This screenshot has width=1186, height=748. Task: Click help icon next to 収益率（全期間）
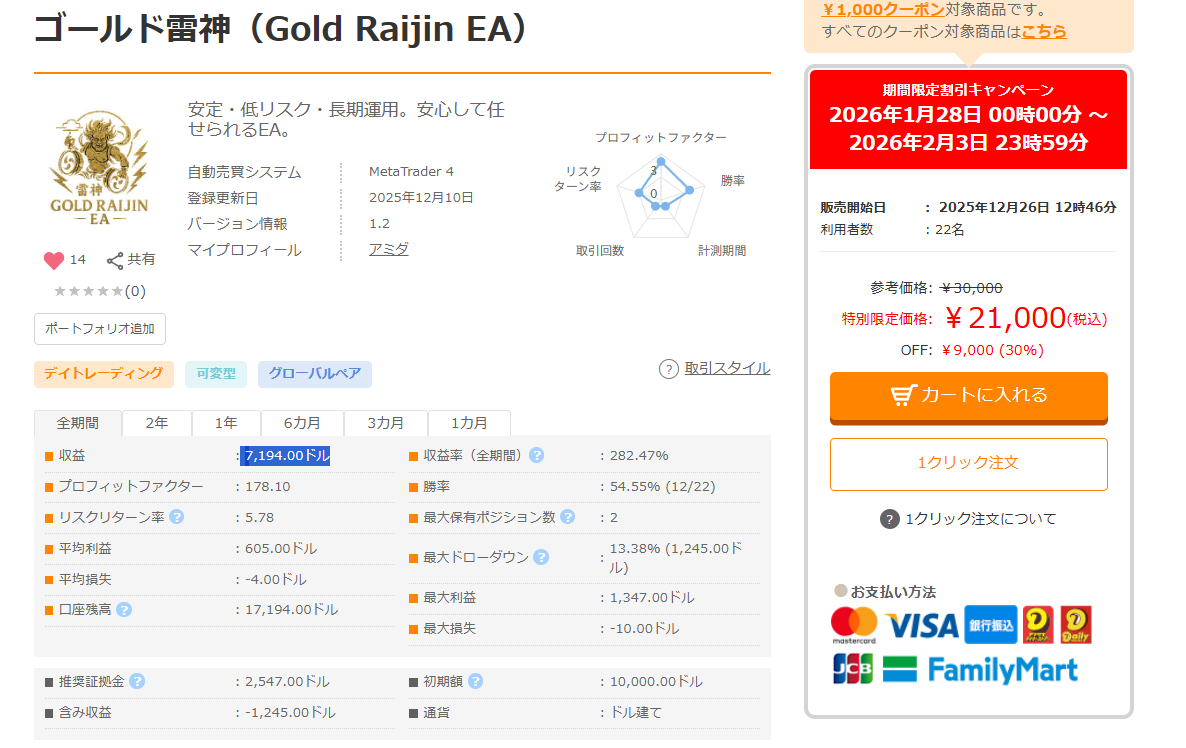point(537,455)
